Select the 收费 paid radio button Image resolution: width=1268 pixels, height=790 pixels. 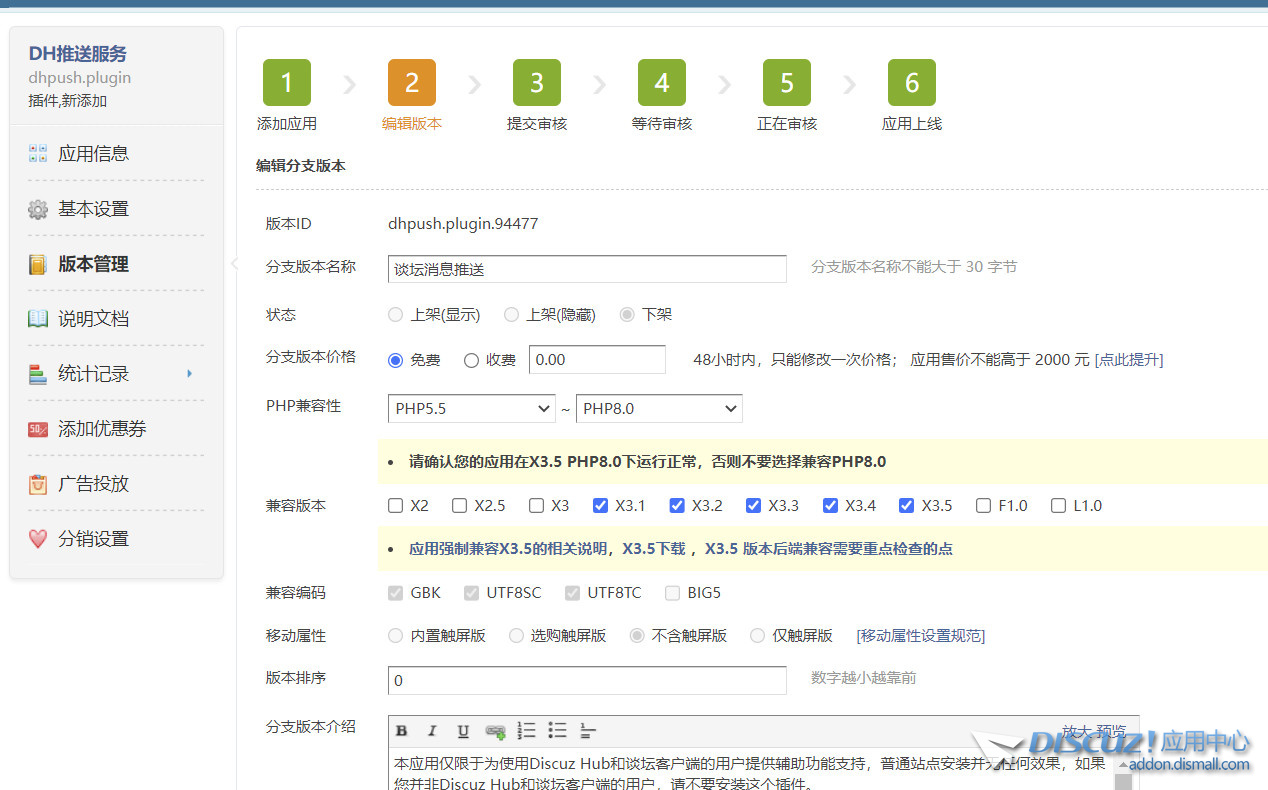point(472,360)
